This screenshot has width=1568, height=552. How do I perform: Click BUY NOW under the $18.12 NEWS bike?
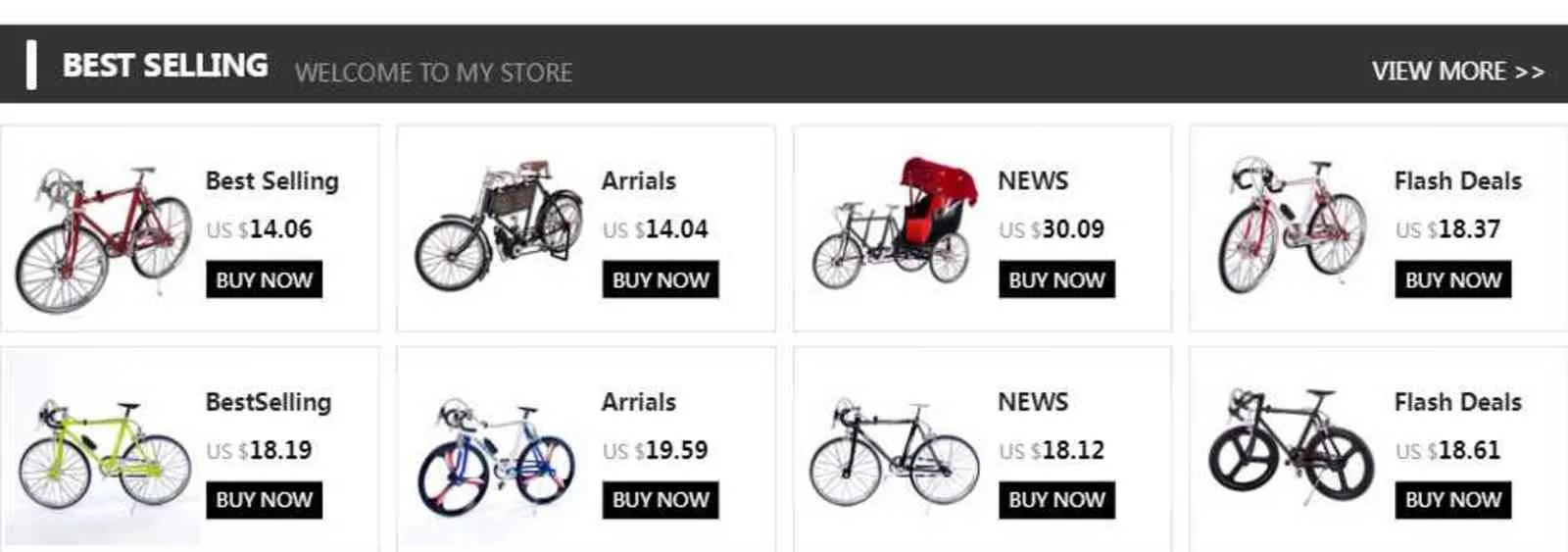(x=1056, y=500)
